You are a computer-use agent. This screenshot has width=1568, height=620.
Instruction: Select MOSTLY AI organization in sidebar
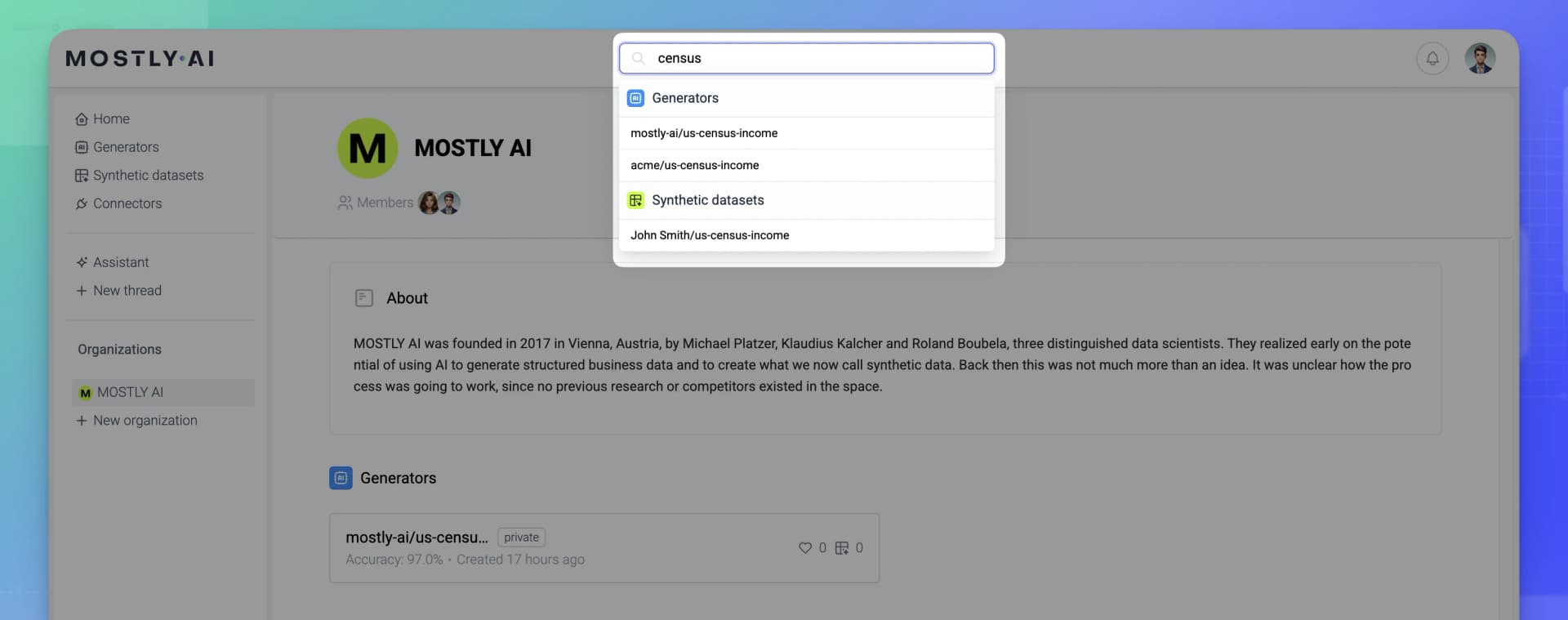pyautogui.click(x=163, y=392)
